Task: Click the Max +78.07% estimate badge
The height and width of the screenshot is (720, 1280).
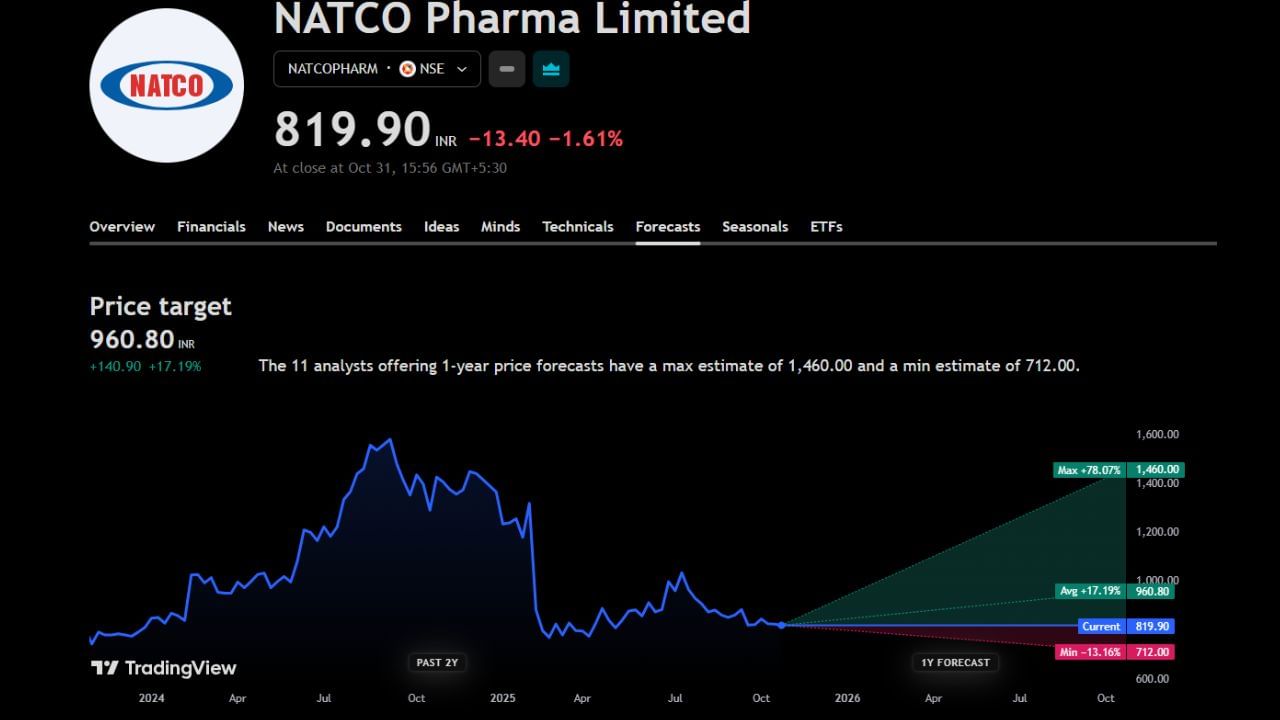Action: pyautogui.click(x=1090, y=469)
